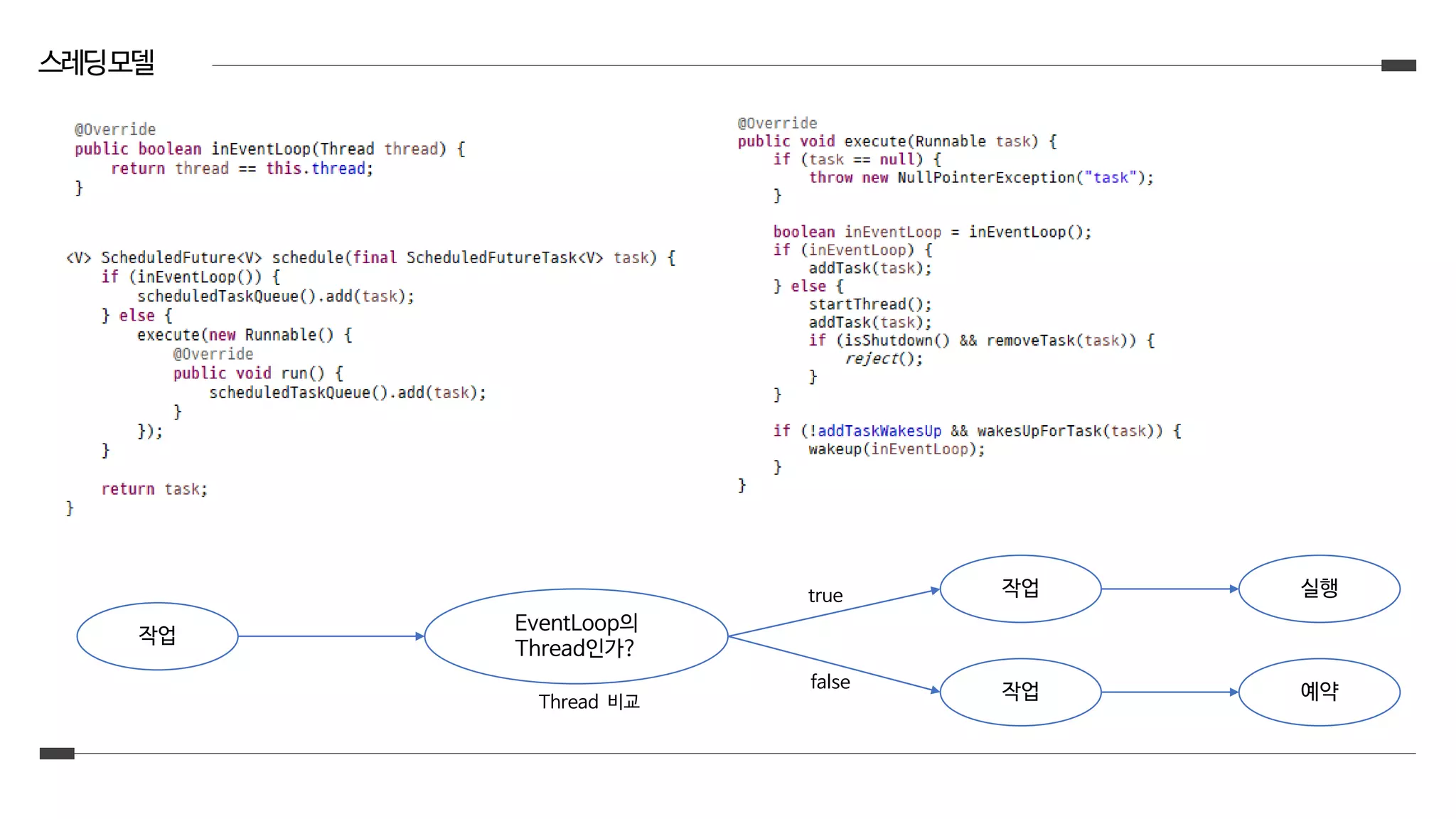Click the slide title 스레딩모델
1456x819 pixels.
(x=97, y=63)
